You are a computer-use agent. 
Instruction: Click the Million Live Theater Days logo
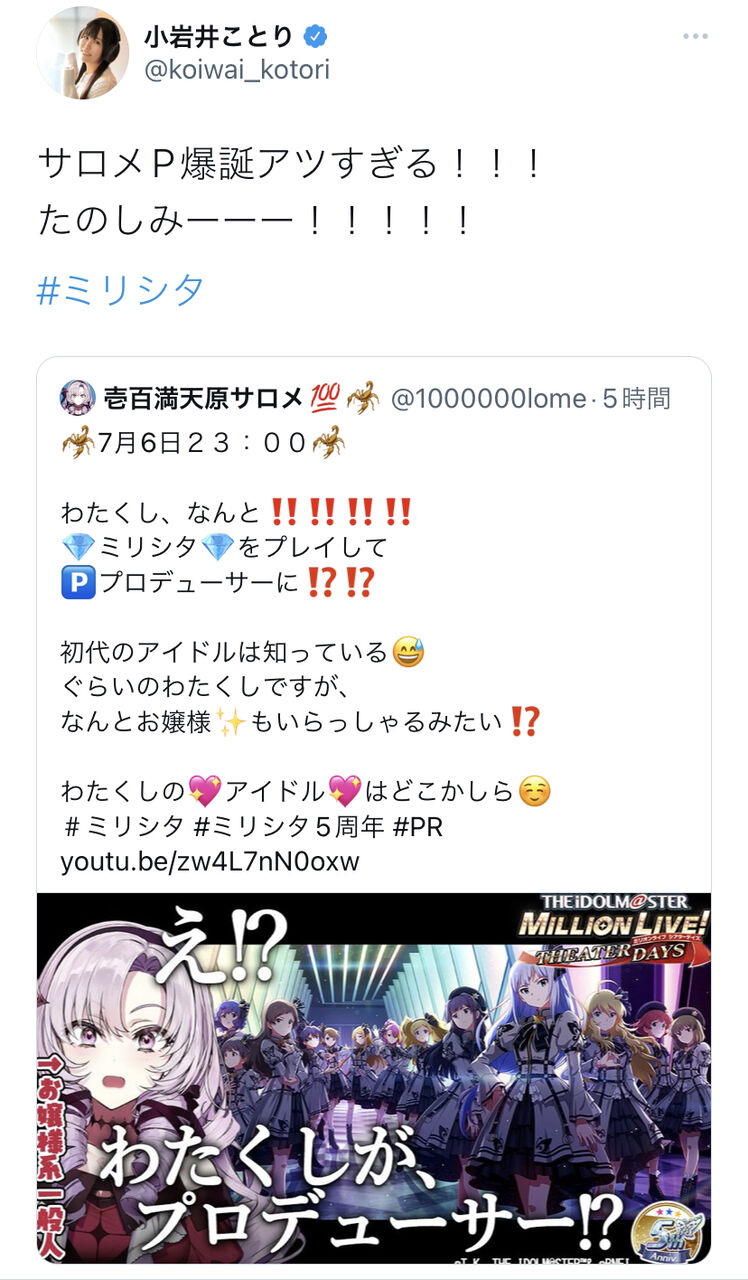pos(611,932)
